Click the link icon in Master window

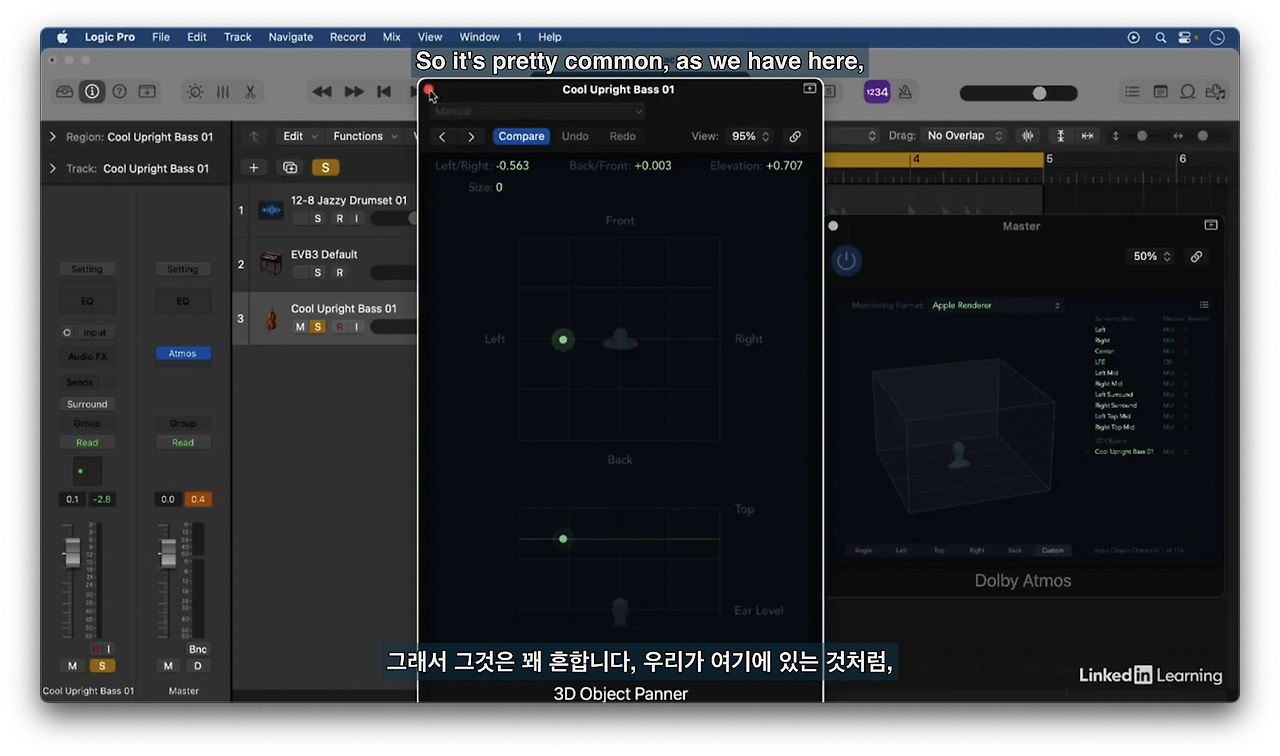[1196, 257]
